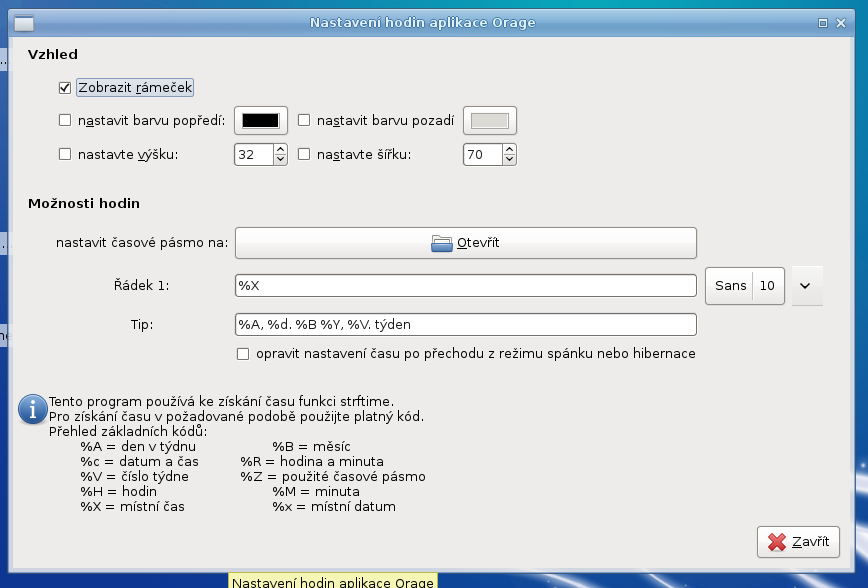
Task: Click the Otevřít timezone button
Action: coord(465,243)
